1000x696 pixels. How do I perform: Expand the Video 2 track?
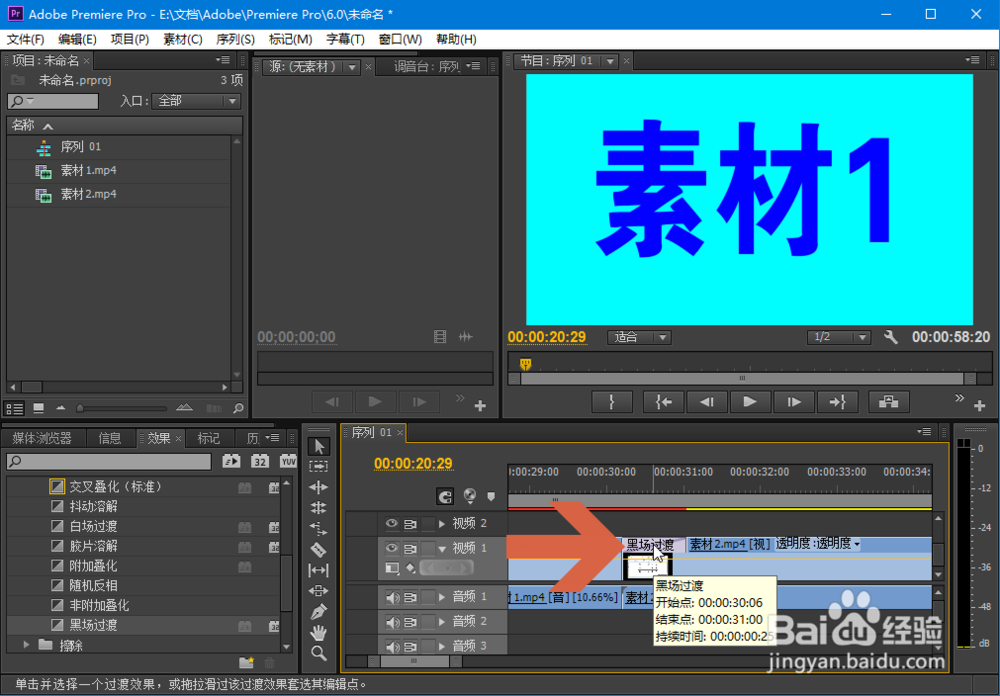tap(442, 524)
